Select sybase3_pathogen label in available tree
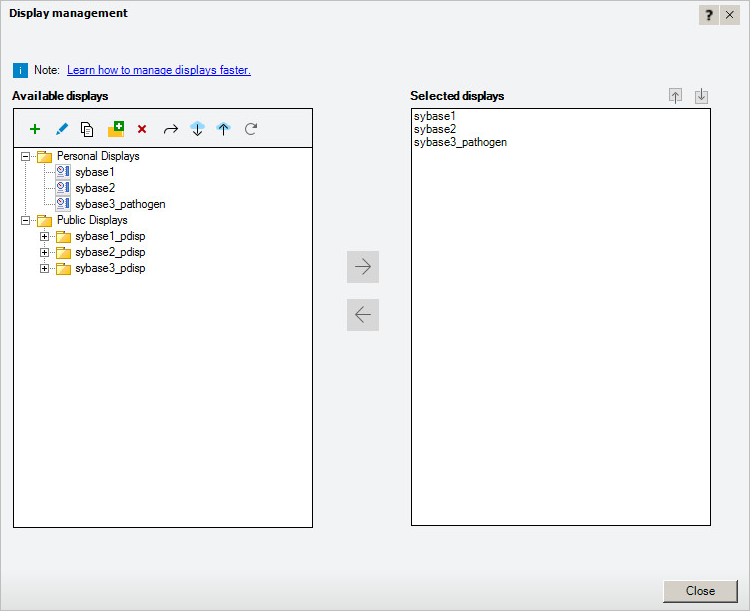Viewport: 750px width, 611px height. point(121,204)
